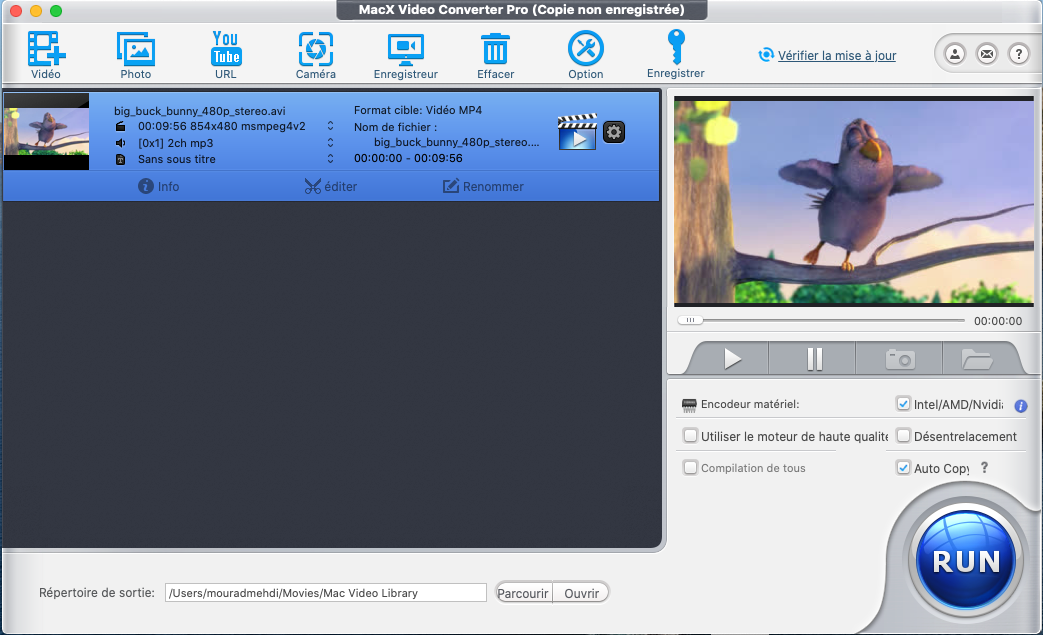This screenshot has width=1043, height=635.
Task: Open the Option settings
Action: pyautogui.click(x=585, y=54)
